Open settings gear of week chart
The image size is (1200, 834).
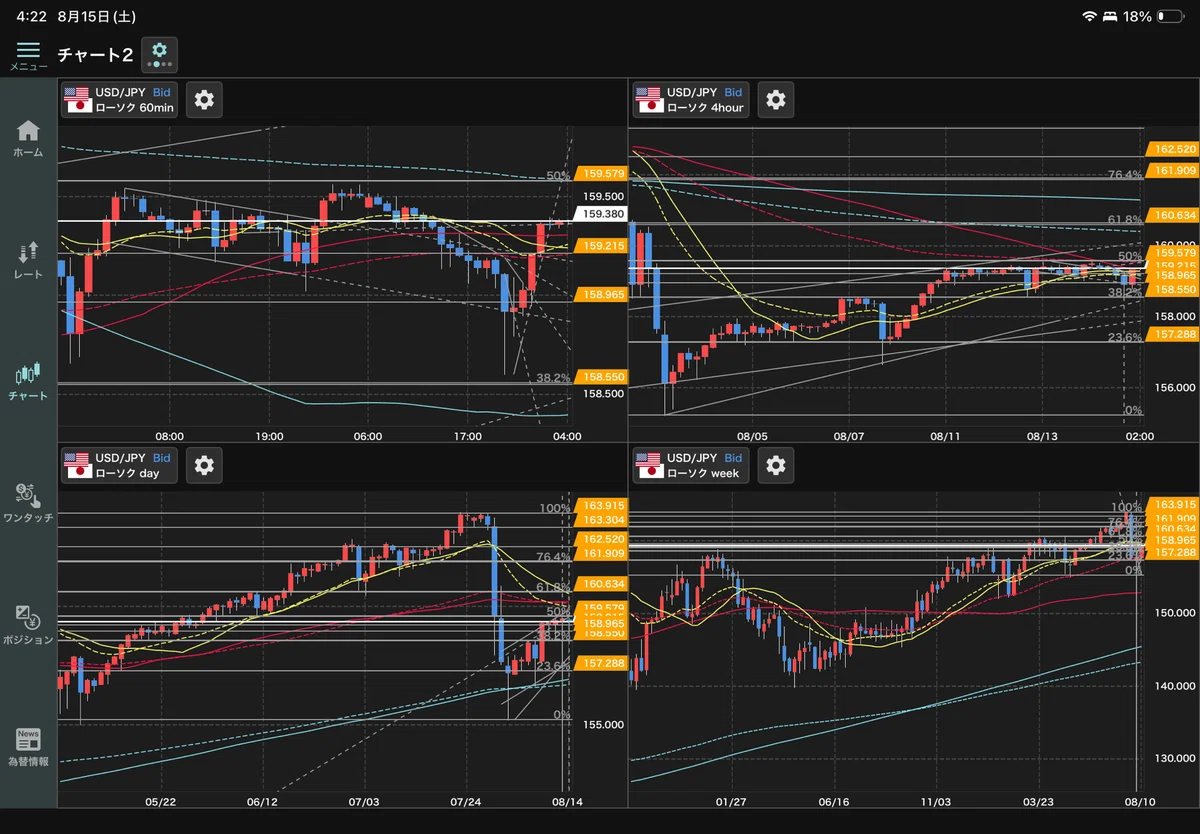(776, 465)
